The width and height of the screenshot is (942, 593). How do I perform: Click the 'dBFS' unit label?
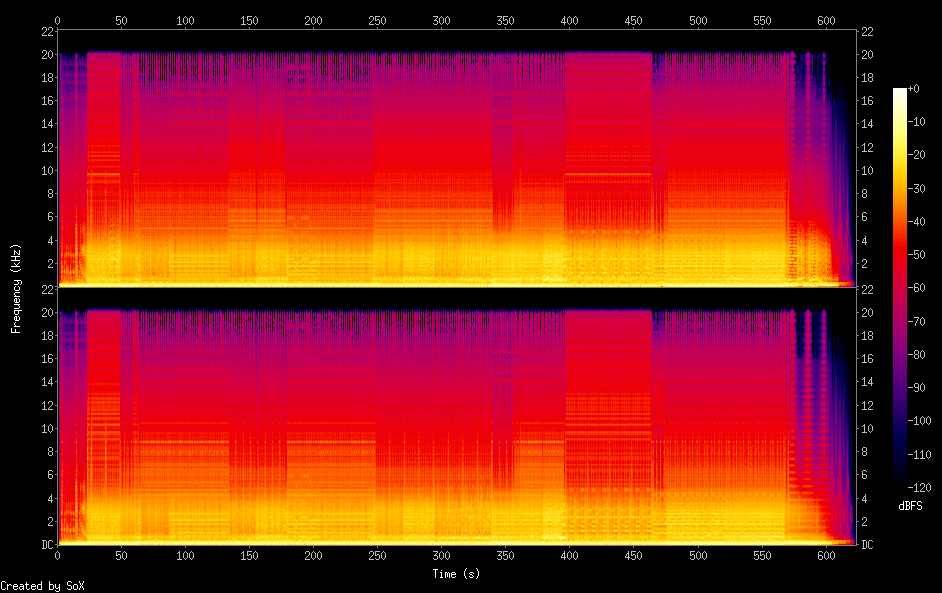tap(910, 506)
